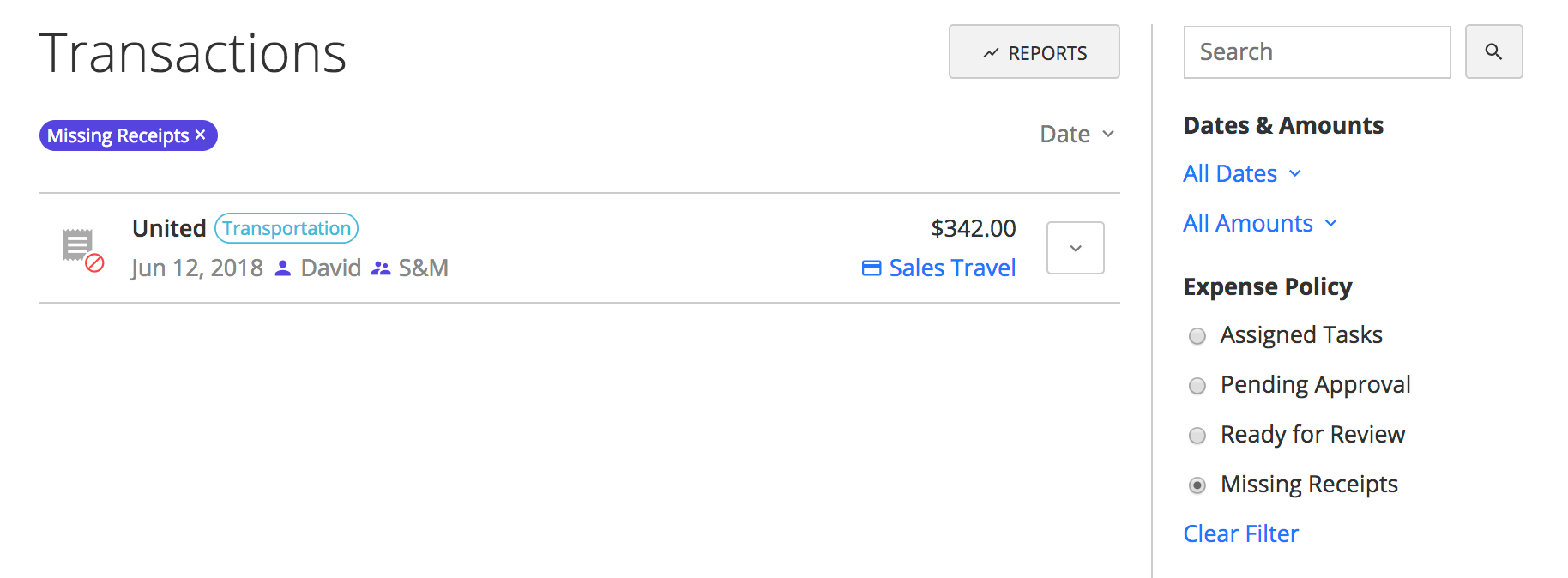Viewport: 1568px width, 578px height.
Task: Click the card icon beside Sales Travel
Action: point(871,268)
